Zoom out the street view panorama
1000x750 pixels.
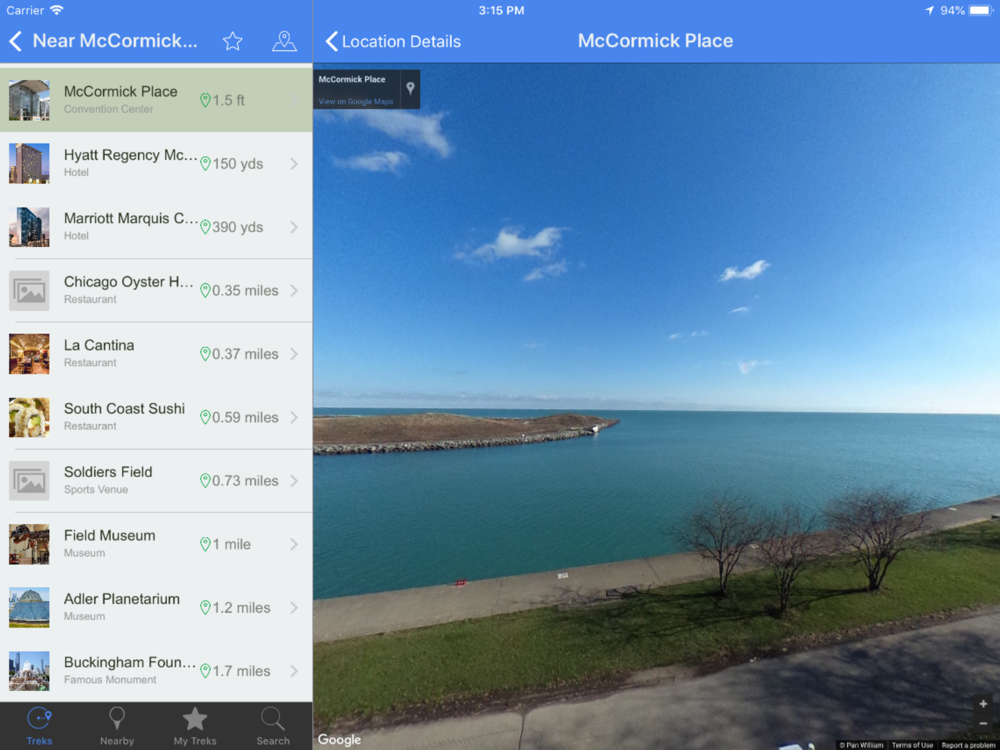[x=983, y=723]
